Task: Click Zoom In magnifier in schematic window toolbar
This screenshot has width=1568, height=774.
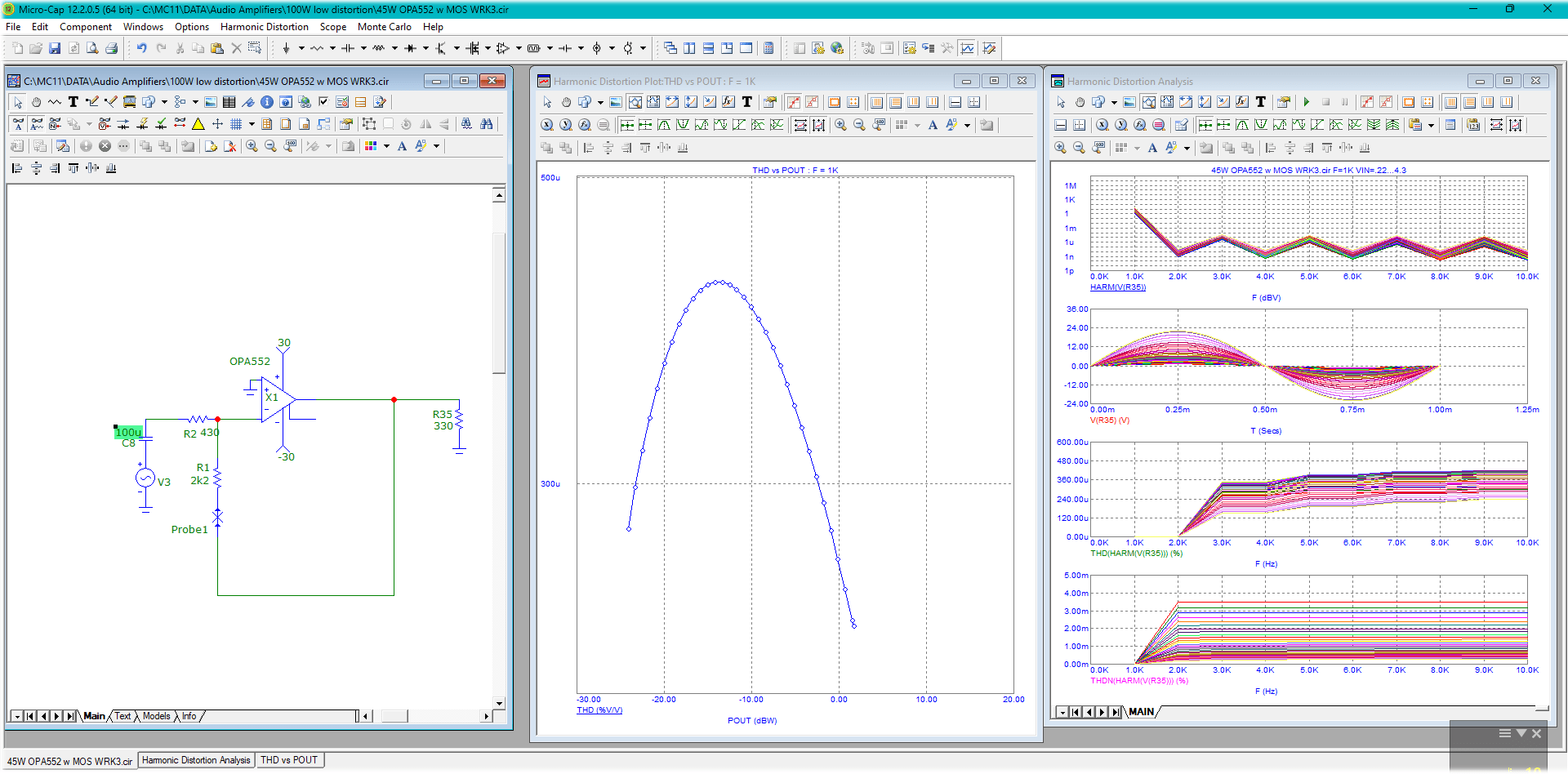Action: [x=252, y=146]
